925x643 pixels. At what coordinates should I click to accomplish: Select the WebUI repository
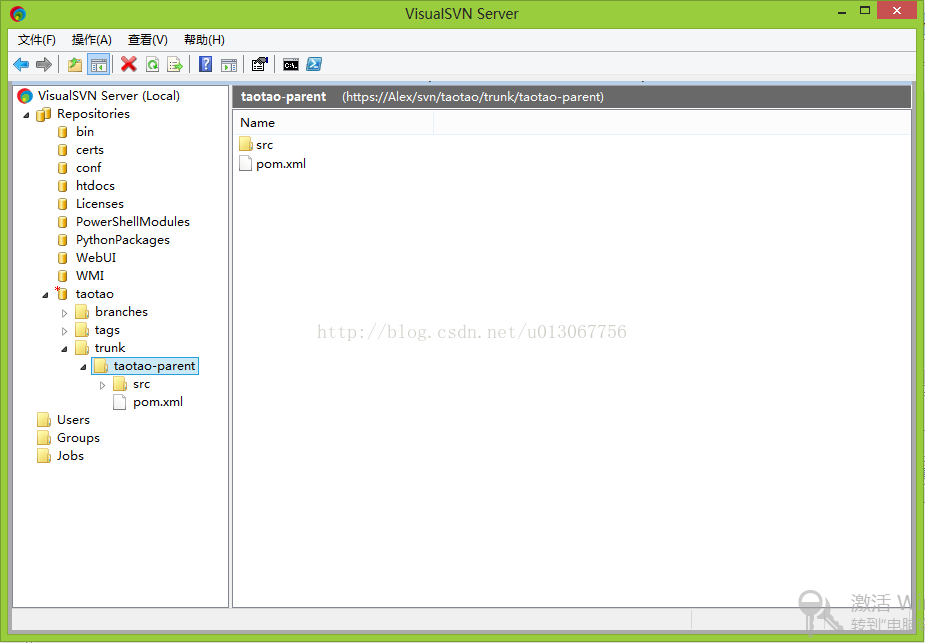coord(96,258)
